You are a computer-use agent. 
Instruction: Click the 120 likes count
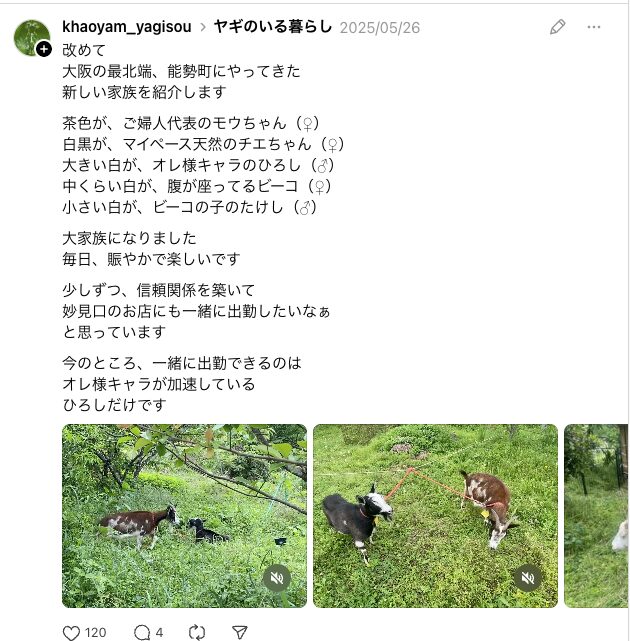(x=96, y=632)
